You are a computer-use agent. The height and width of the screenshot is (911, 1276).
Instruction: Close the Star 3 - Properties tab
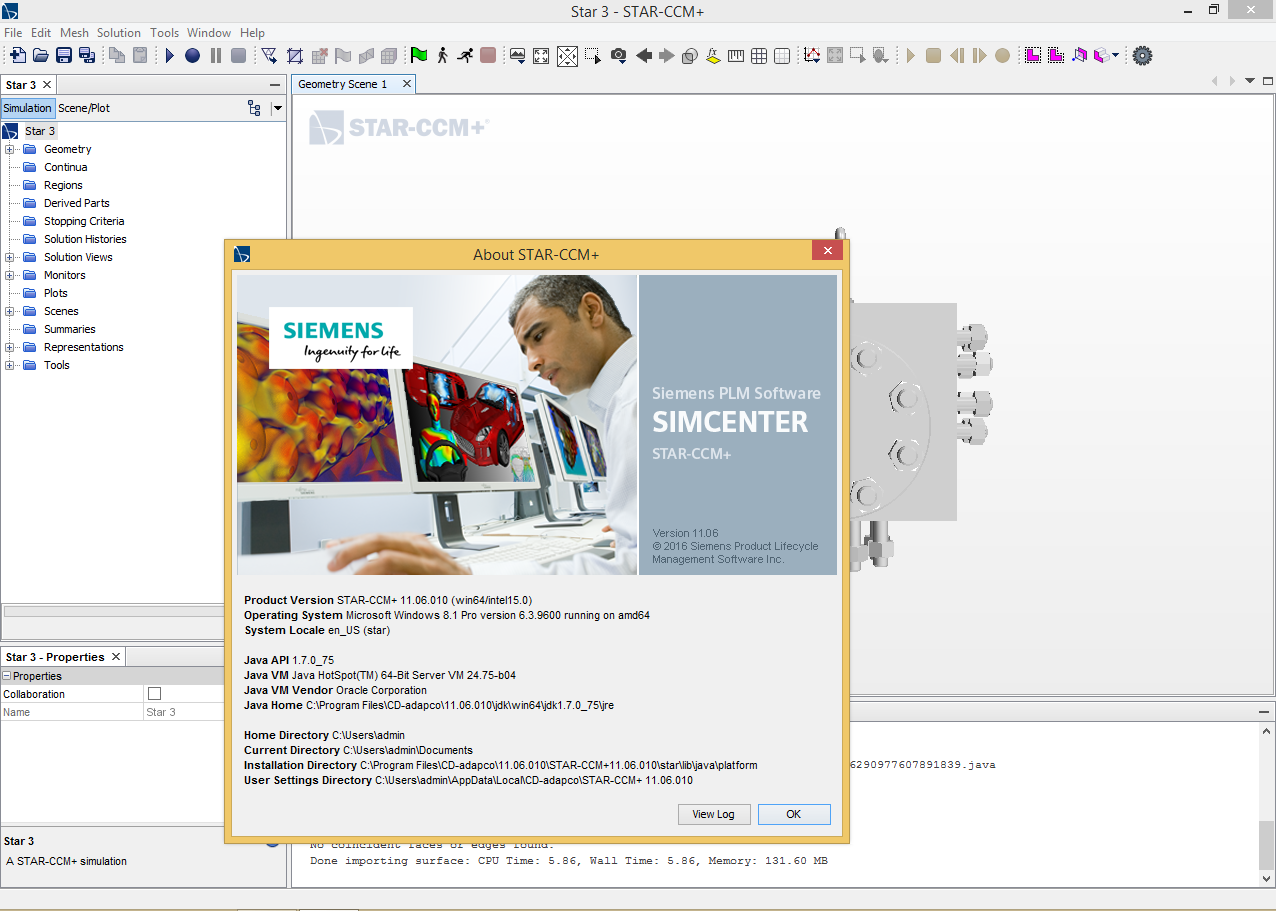click(116, 657)
